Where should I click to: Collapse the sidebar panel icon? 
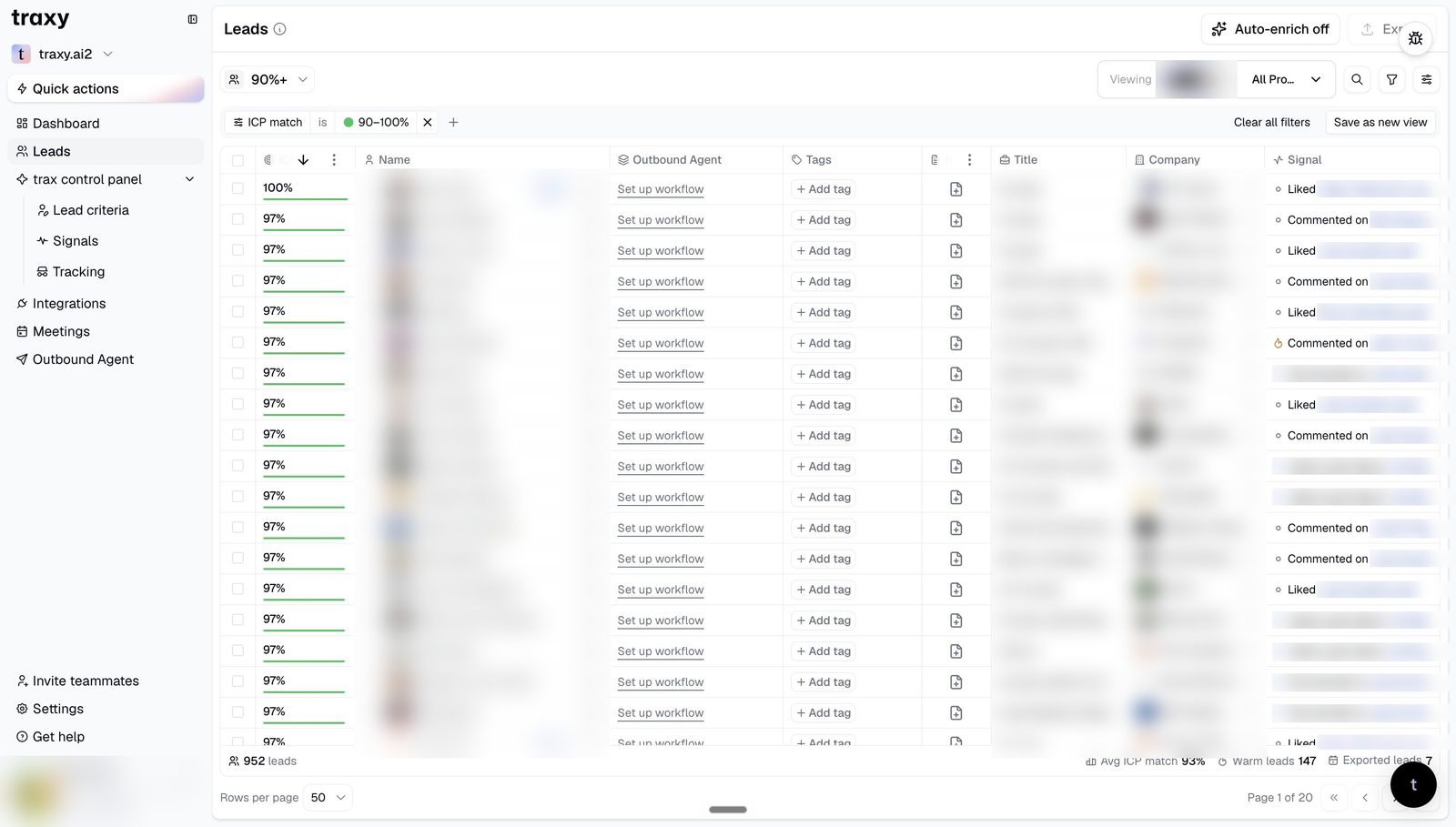point(192,19)
